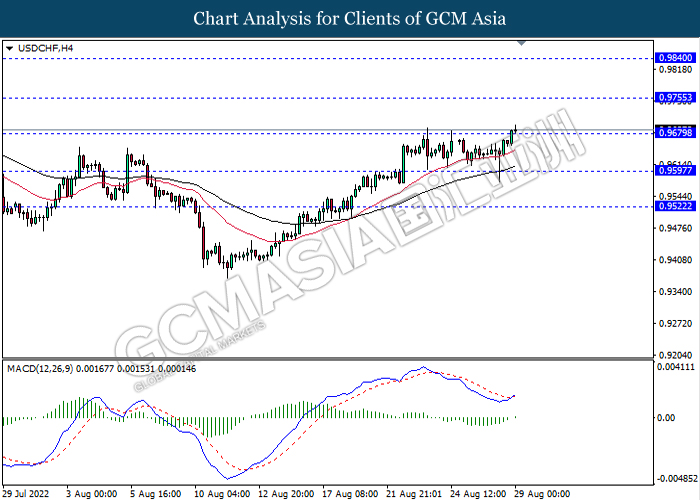Click the 0.94760 price axis value

point(675,228)
